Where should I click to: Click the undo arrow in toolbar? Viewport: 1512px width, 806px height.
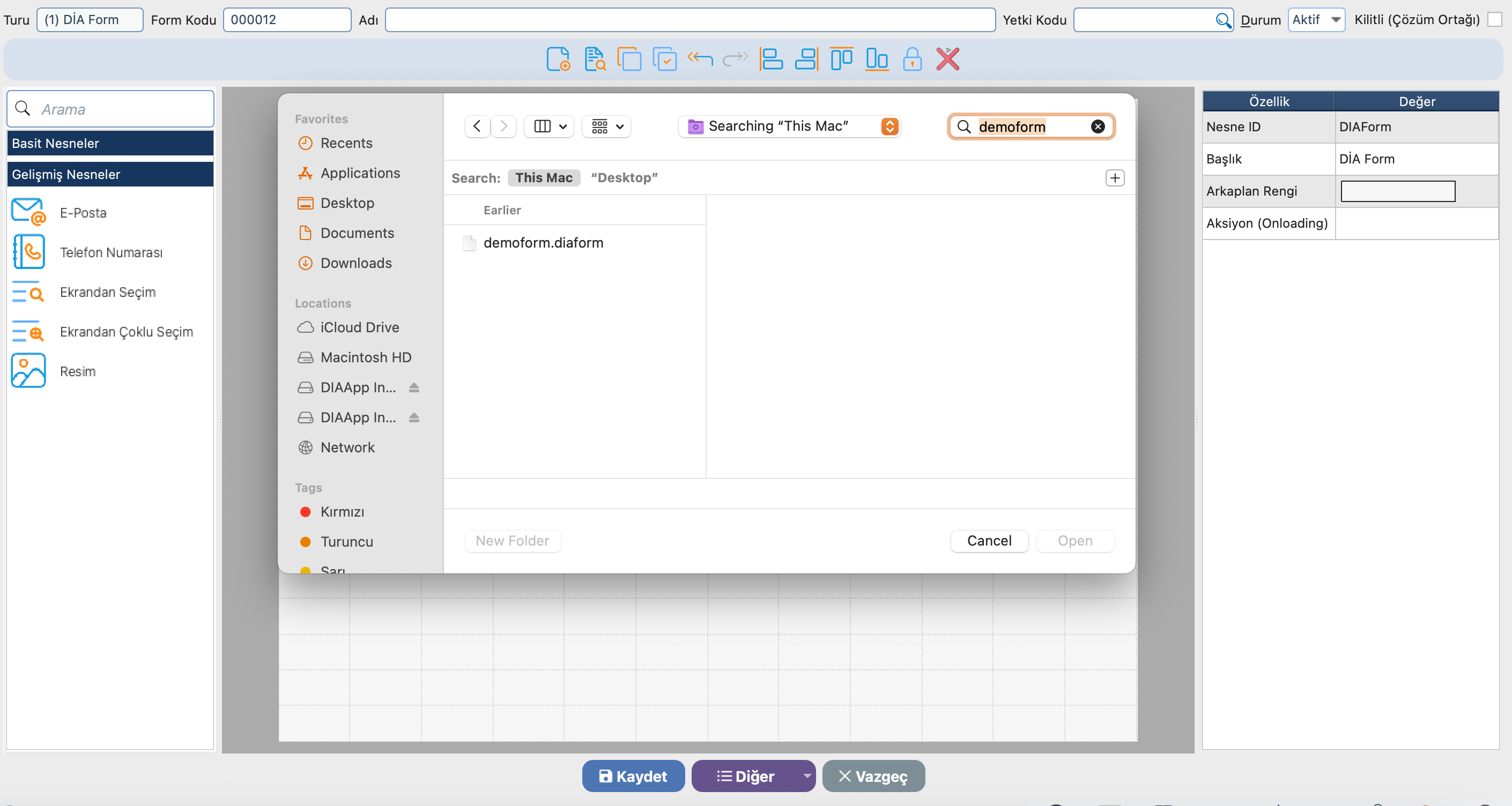point(700,59)
